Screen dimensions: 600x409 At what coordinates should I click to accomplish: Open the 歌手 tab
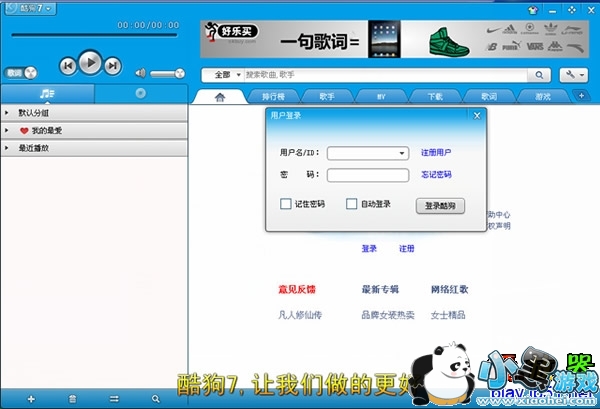[327, 97]
